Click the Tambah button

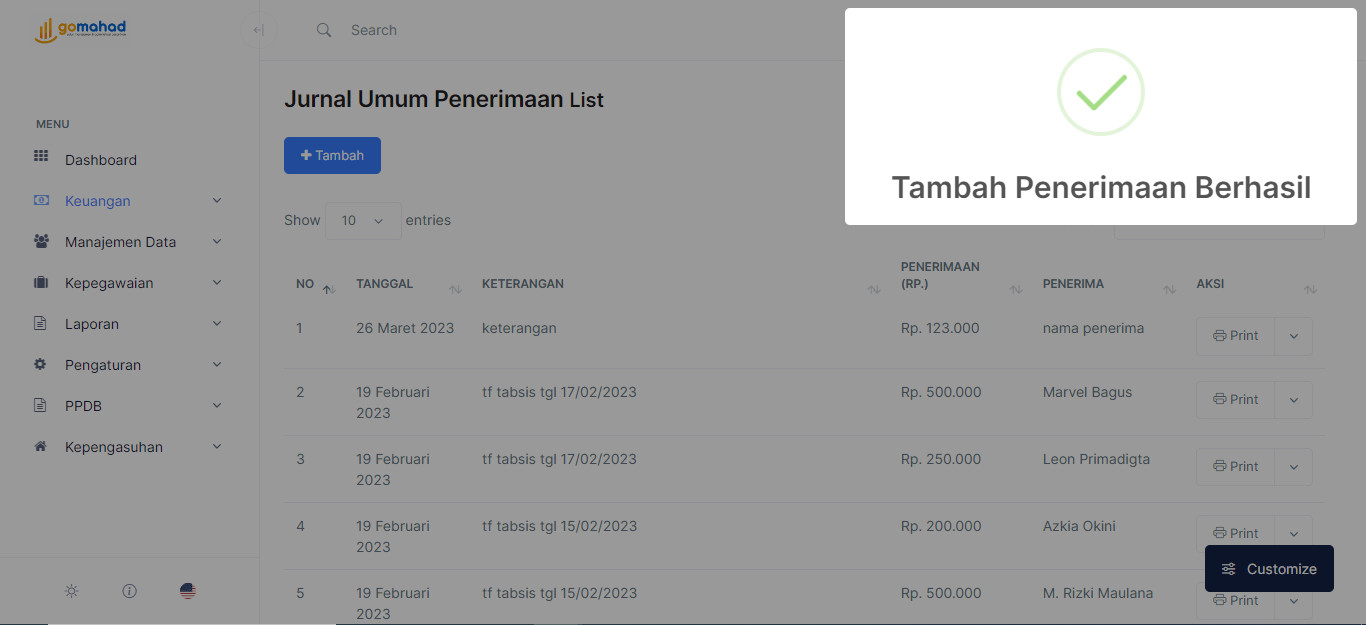(x=332, y=156)
